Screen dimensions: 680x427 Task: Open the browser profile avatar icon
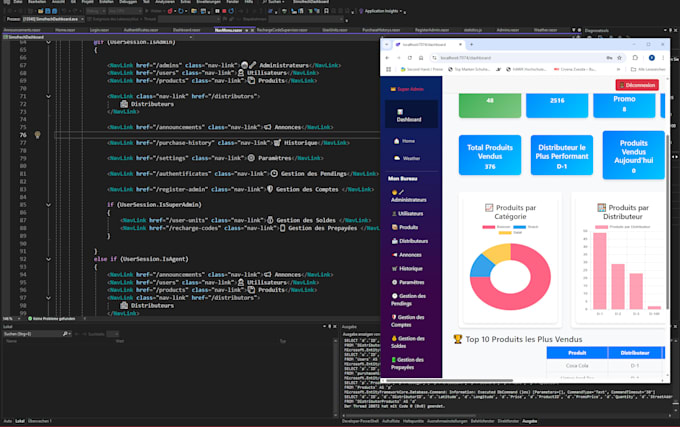651,58
